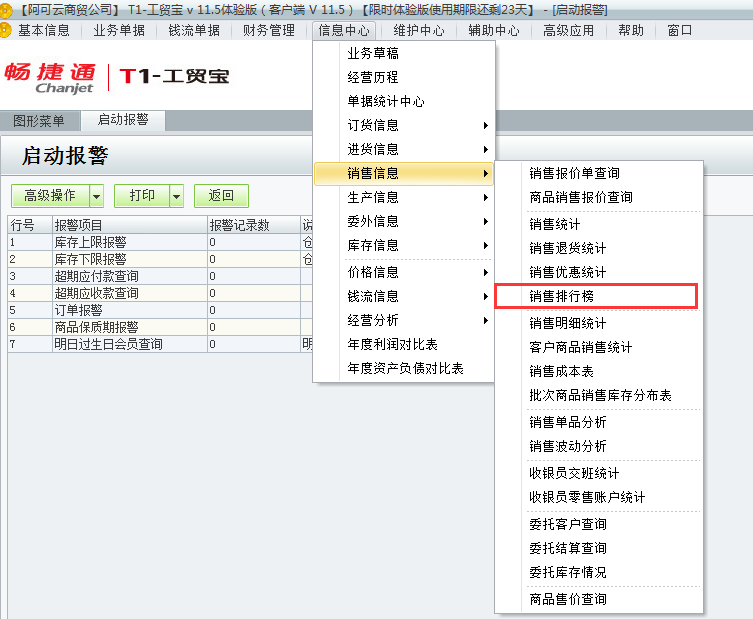The height and width of the screenshot is (619, 753).
Task: Expand the 委外信息 submenu
Action: [403, 221]
